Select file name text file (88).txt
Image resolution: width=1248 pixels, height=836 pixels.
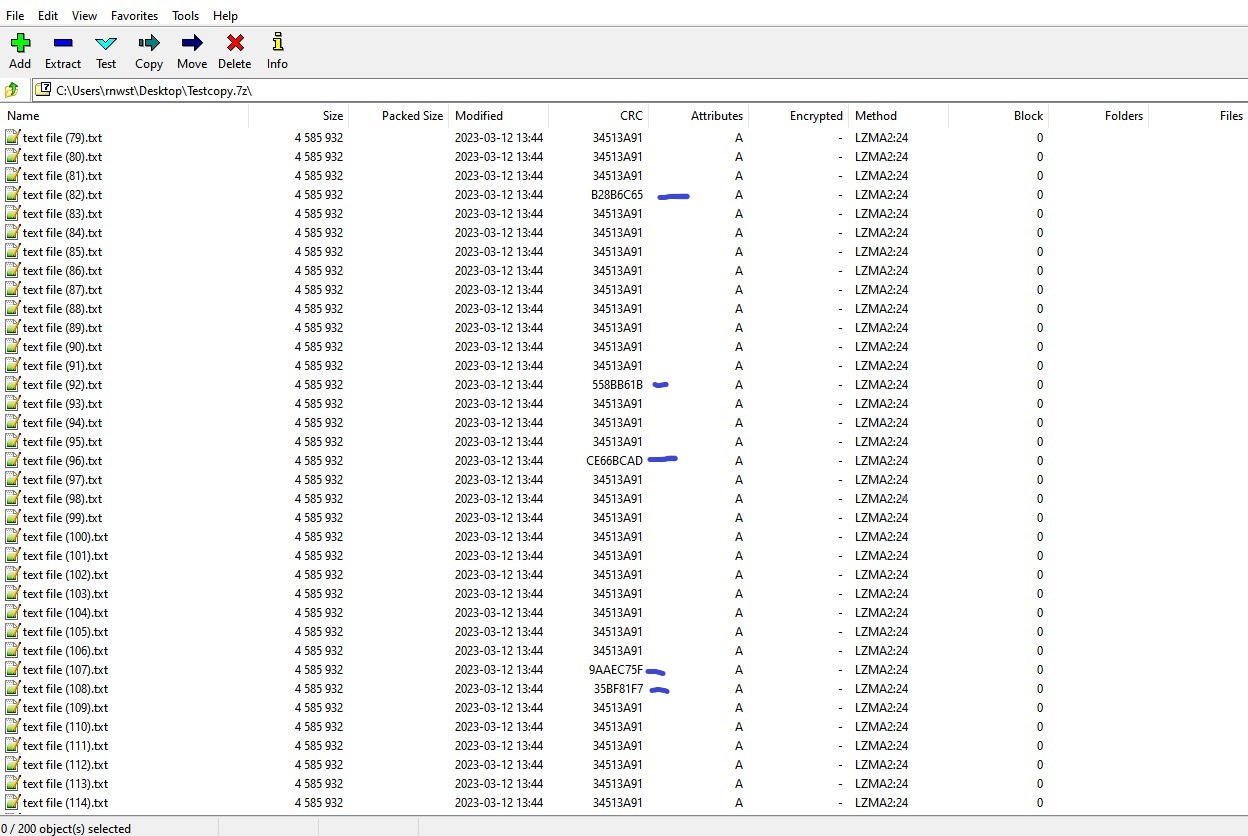coord(62,309)
